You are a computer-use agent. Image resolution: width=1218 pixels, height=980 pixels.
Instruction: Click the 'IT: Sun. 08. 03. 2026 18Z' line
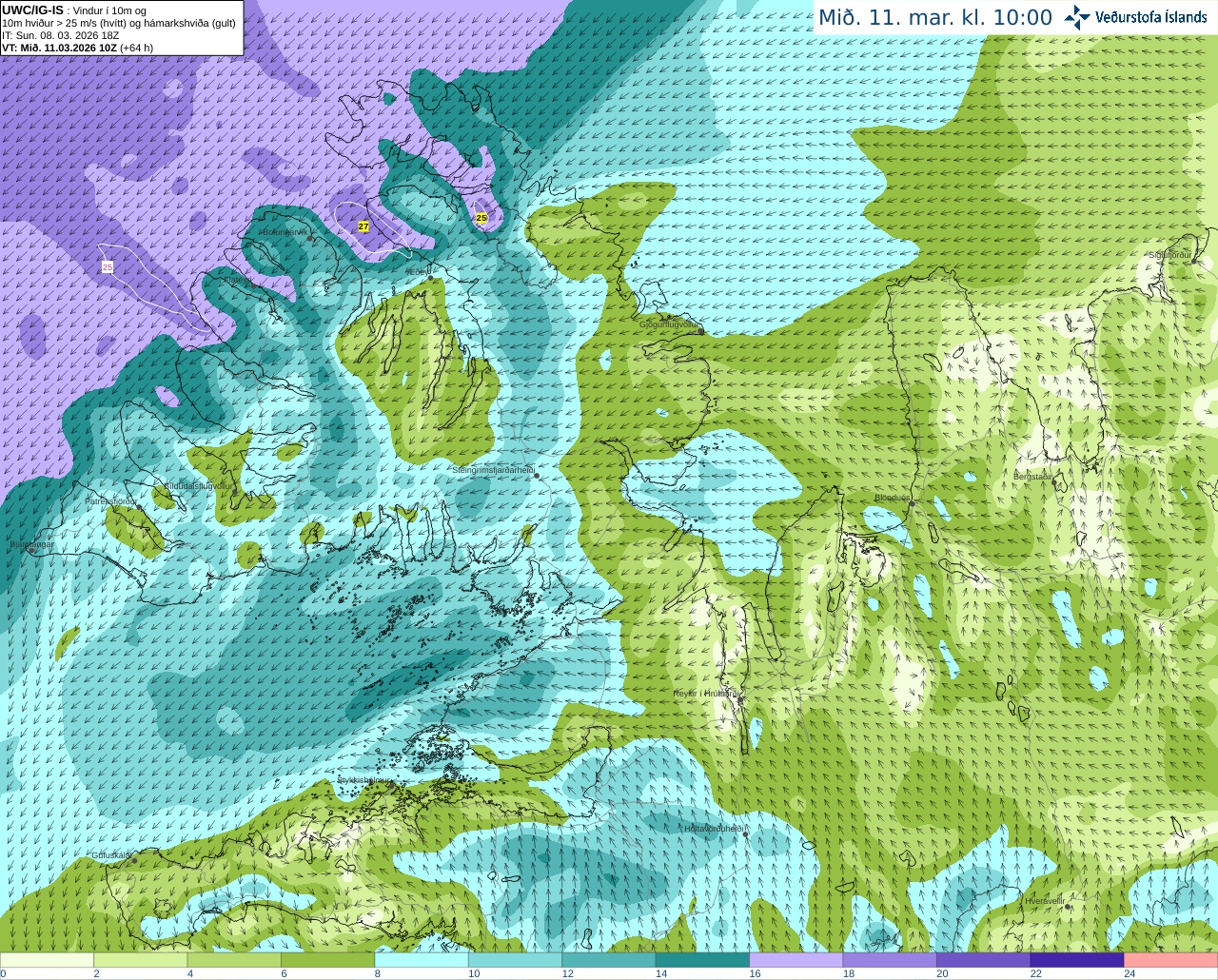coord(60,35)
